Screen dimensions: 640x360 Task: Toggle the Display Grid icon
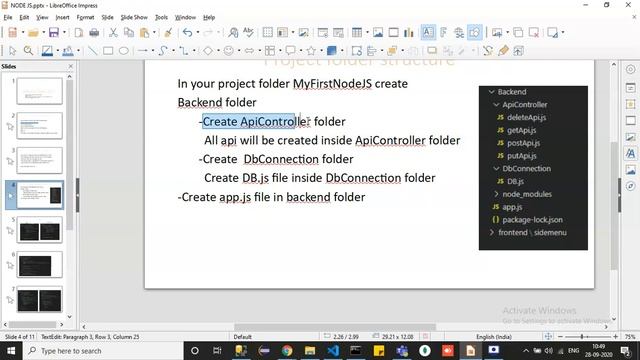pyautogui.click(x=267, y=32)
